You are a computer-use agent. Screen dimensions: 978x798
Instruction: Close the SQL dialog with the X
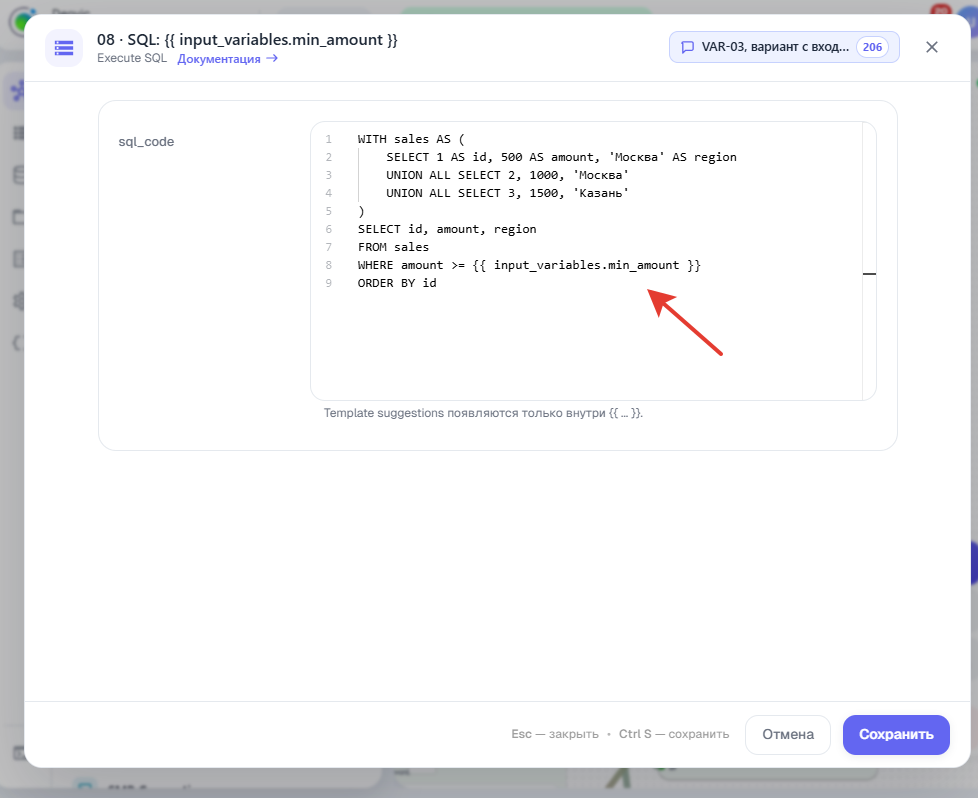point(932,47)
